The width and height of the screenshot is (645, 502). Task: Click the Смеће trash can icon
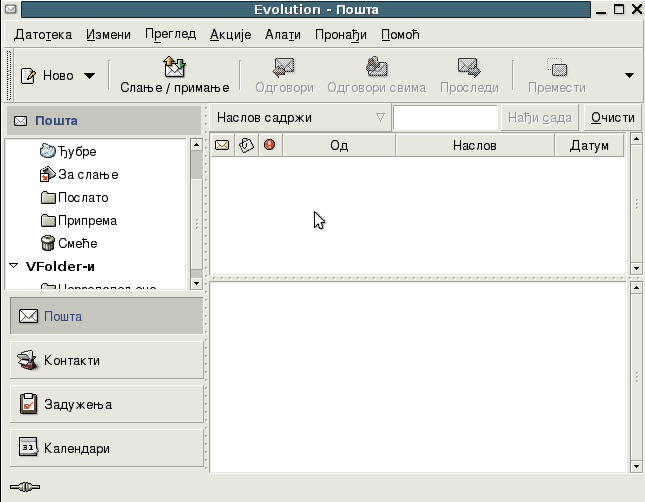48,243
